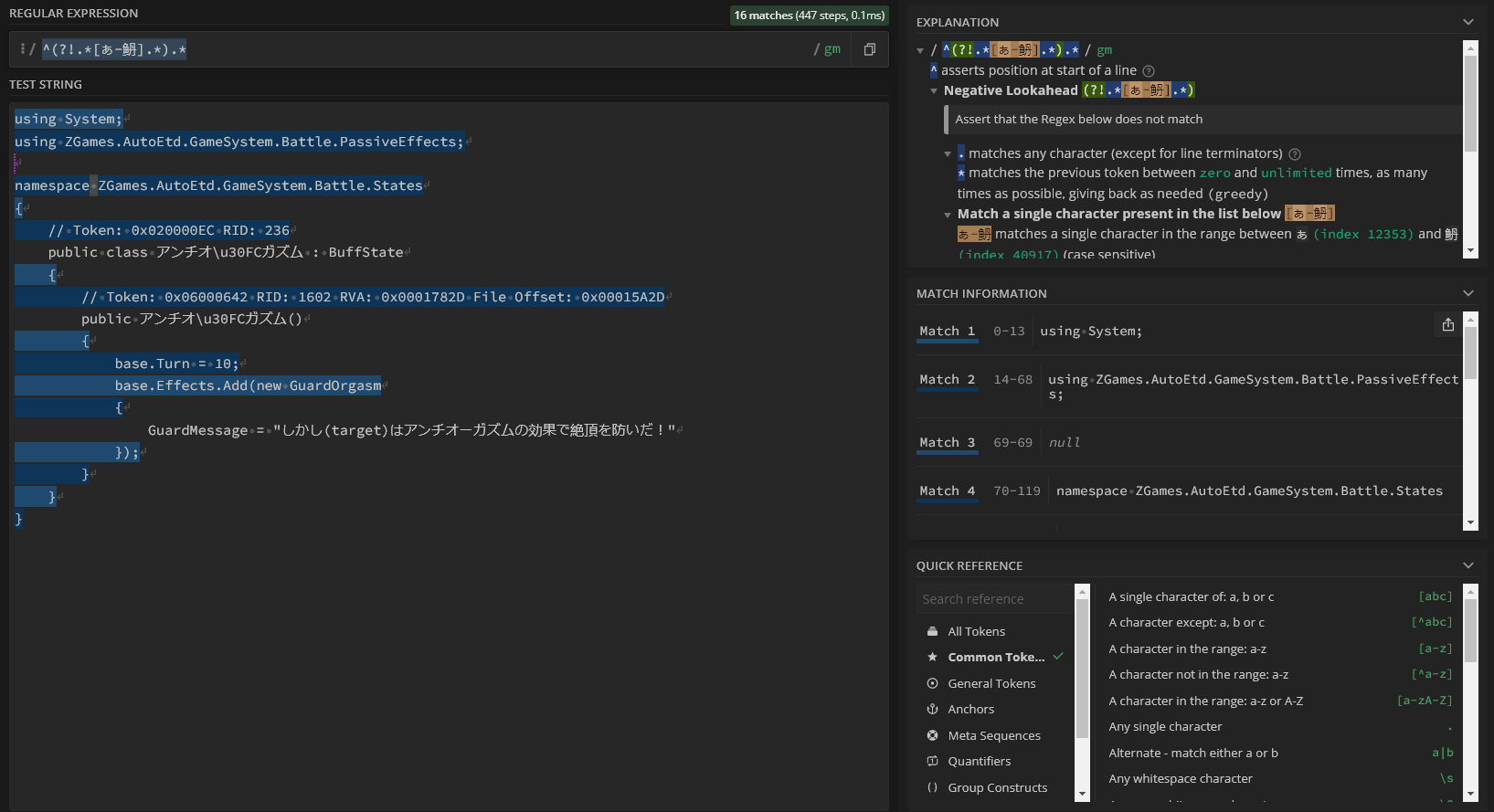Click the Match Information scrollbar down arrow
1494x812 pixels.
coord(1470,522)
